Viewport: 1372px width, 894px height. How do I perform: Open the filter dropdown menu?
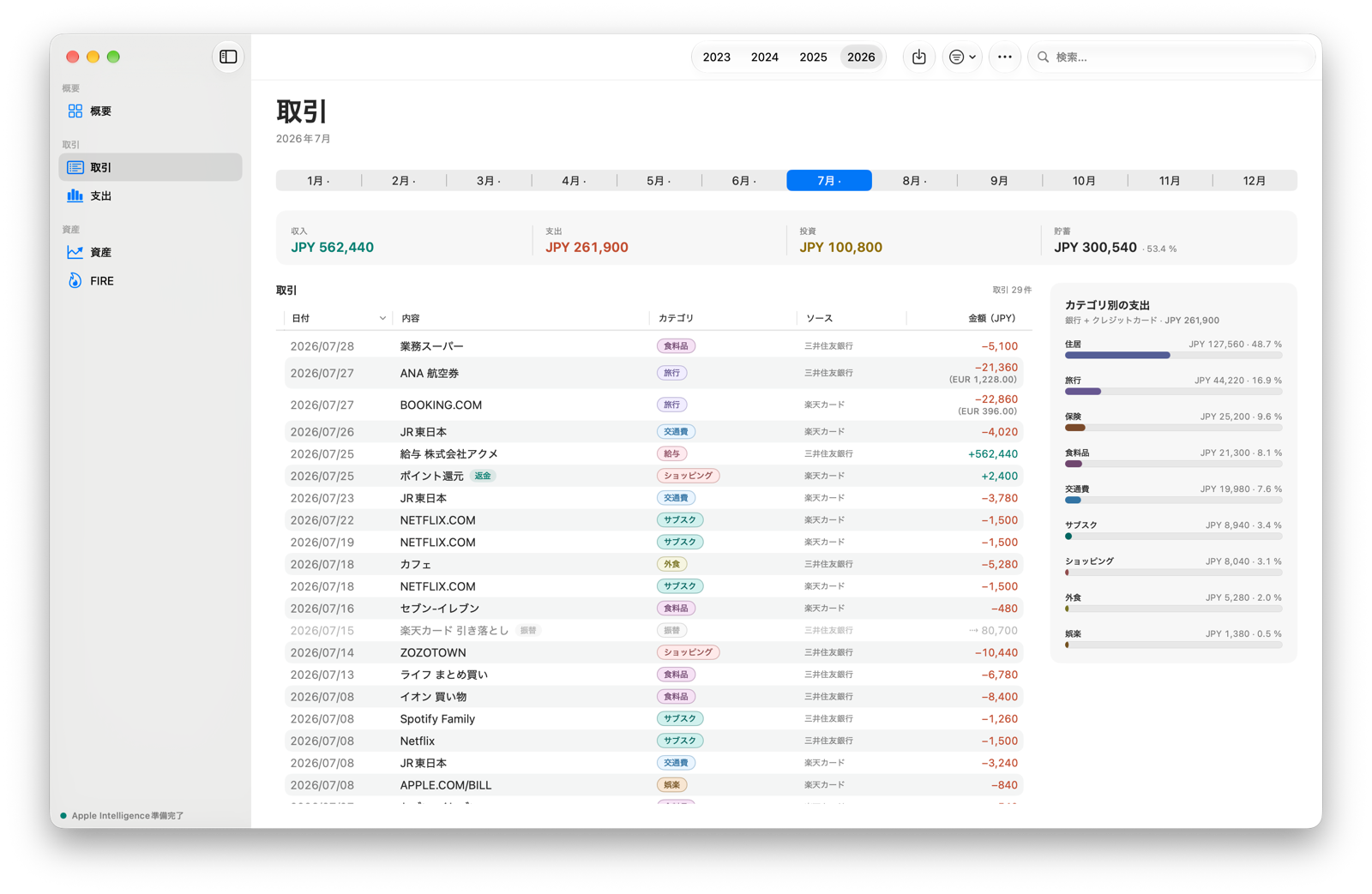961,57
